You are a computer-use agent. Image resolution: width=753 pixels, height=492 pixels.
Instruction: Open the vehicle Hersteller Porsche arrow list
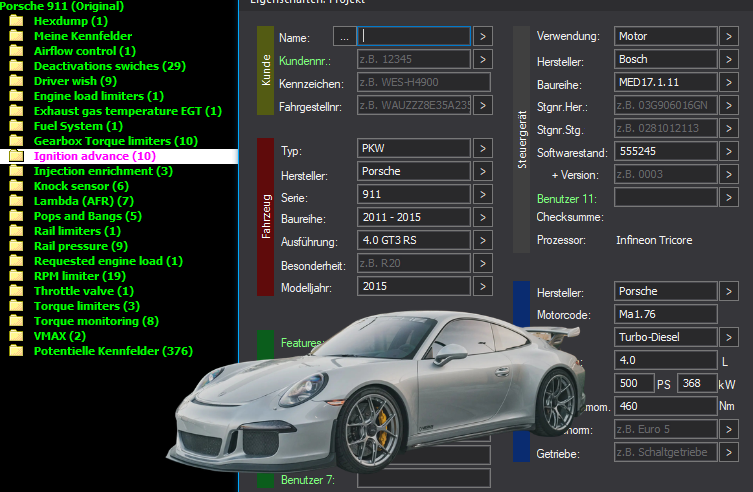click(483, 171)
